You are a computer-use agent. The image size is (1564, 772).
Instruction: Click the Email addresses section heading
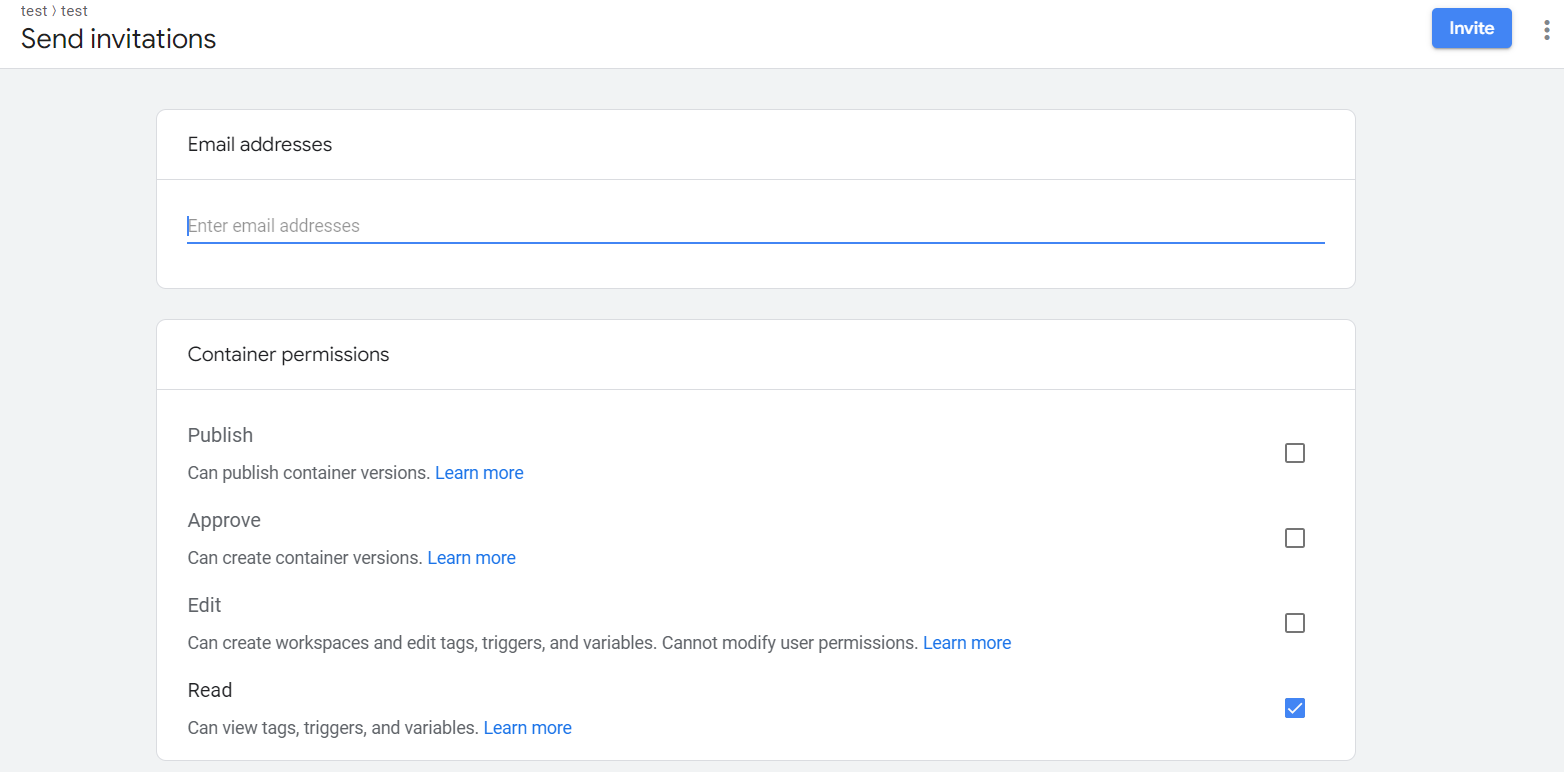click(260, 144)
